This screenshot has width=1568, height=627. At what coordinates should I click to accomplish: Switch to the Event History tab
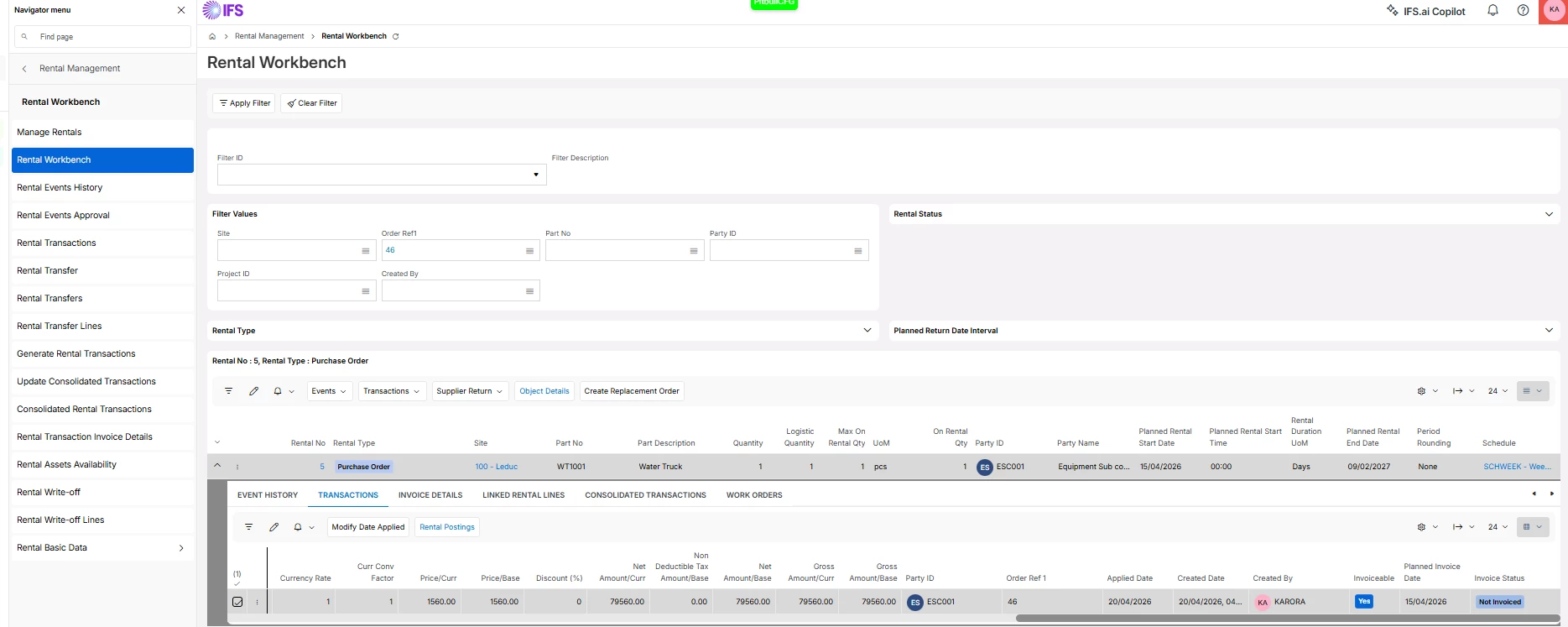268,495
